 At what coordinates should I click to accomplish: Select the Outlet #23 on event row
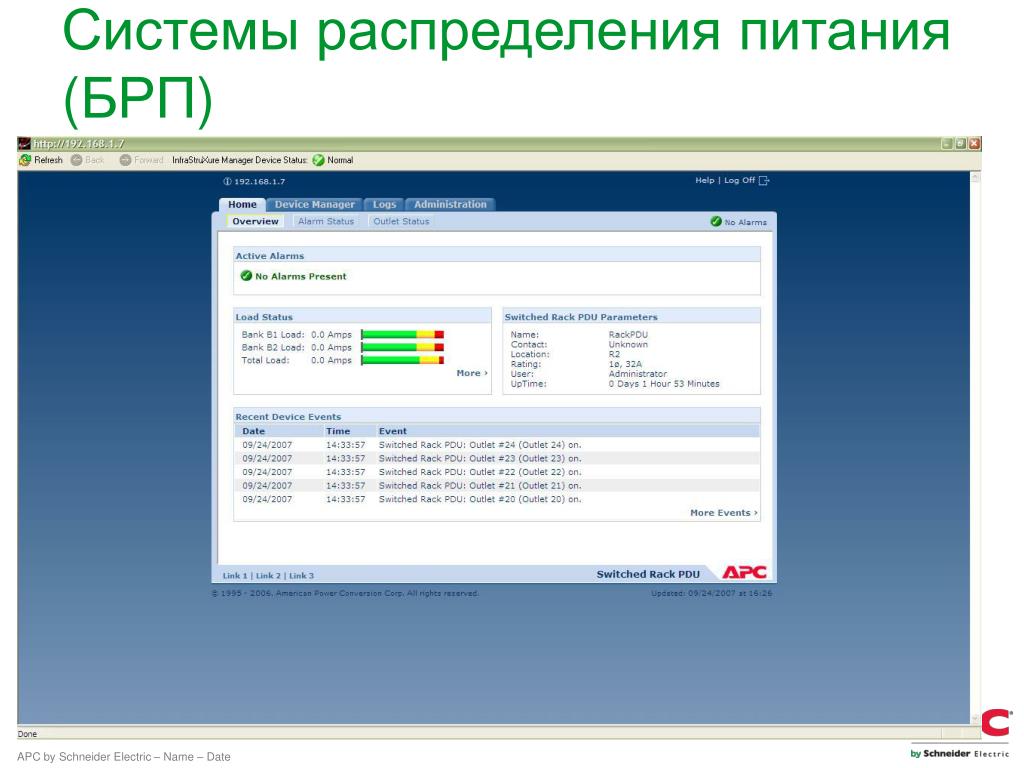coord(497,458)
